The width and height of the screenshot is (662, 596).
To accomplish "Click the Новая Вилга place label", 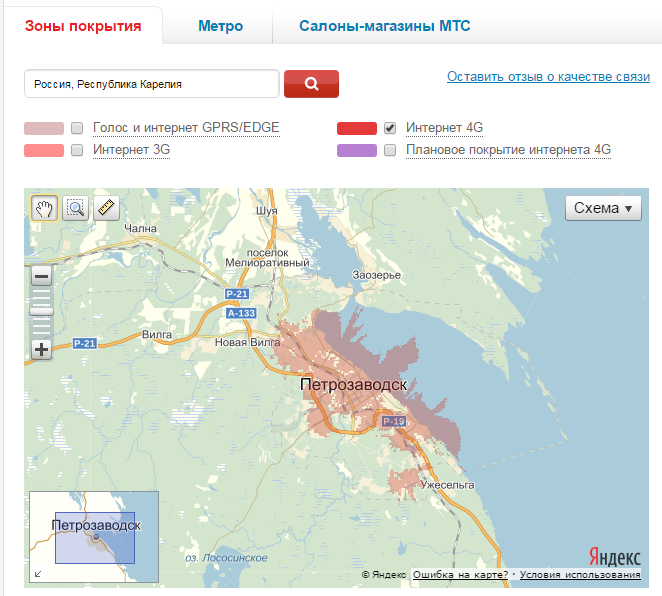I will [247, 342].
